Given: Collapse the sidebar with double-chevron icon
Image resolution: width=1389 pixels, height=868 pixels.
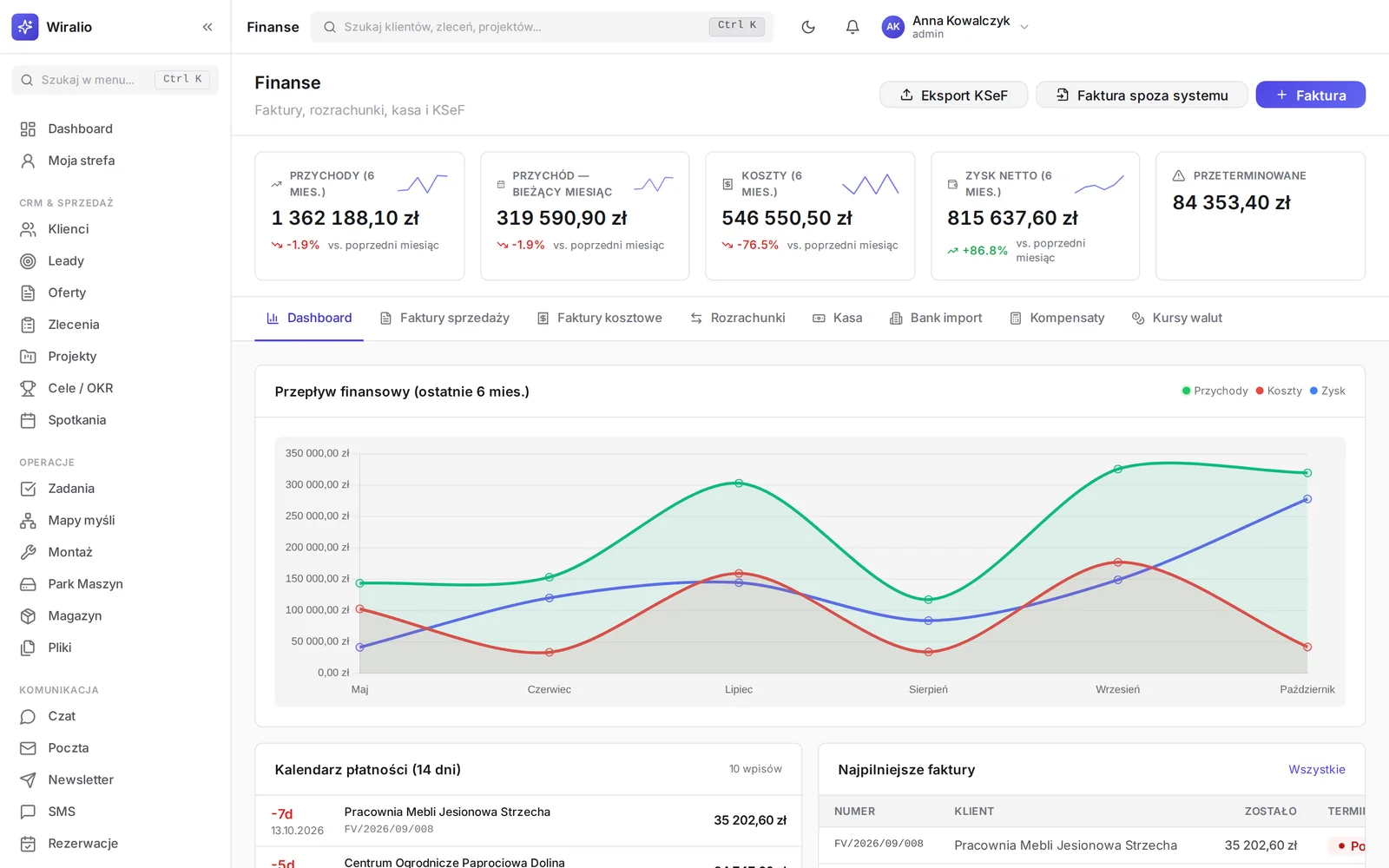Looking at the screenshot, I should 207,27.
